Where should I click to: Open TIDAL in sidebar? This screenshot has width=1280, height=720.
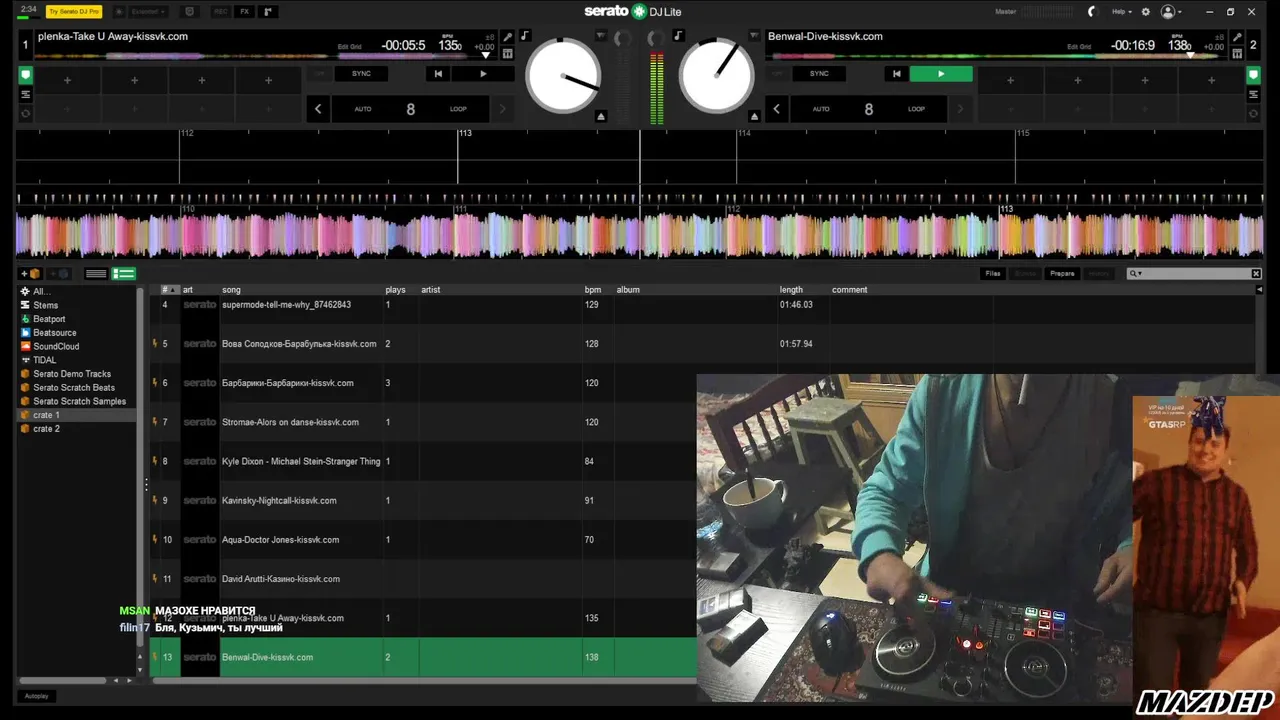click(44, 360)
